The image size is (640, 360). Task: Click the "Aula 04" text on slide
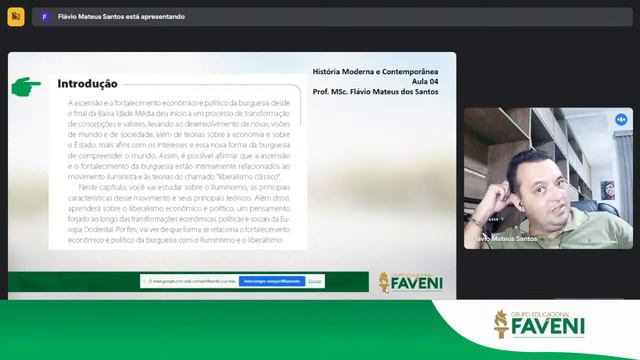[425, 82]
